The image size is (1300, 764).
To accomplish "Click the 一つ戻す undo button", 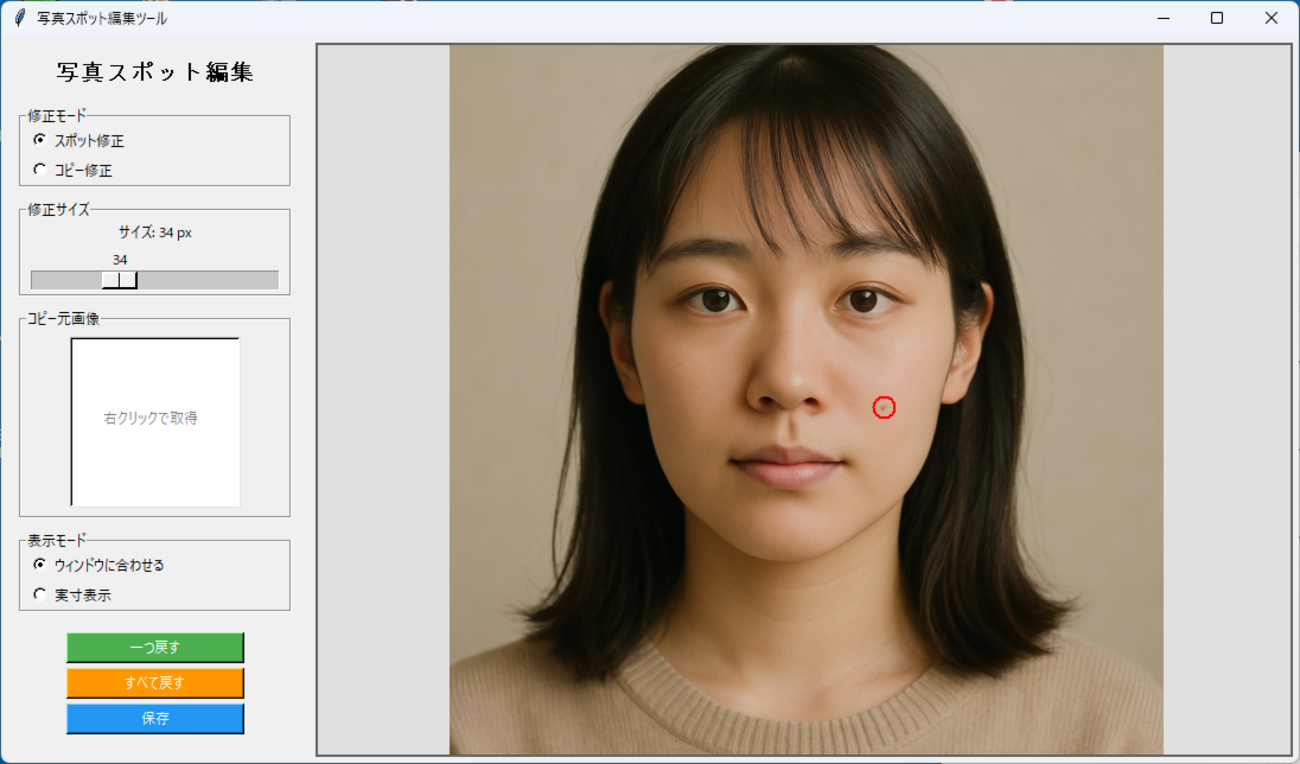I will [155, 648].
